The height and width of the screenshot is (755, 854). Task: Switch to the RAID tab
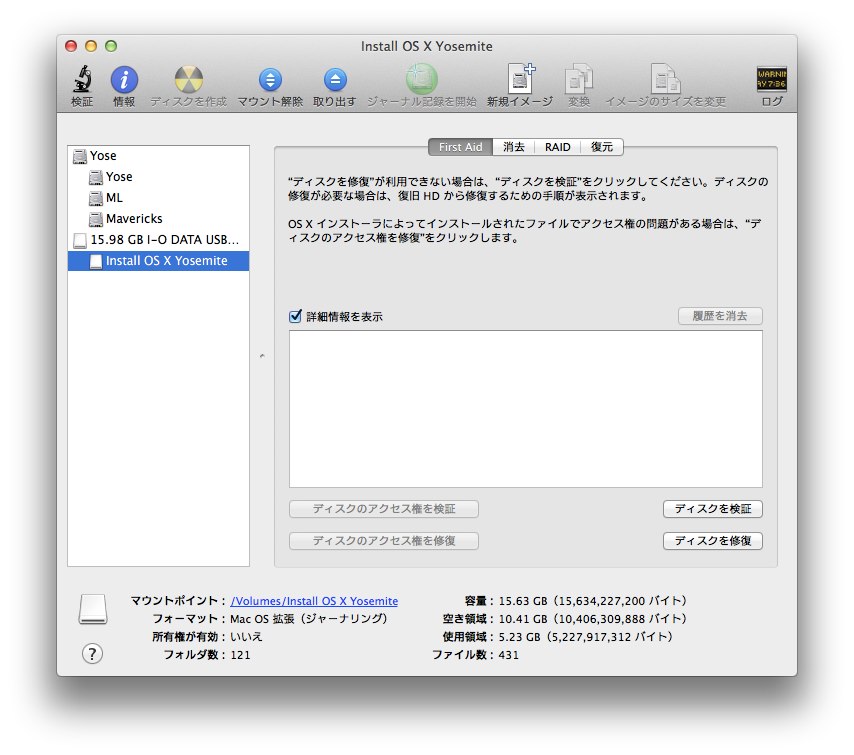(558, 147)
